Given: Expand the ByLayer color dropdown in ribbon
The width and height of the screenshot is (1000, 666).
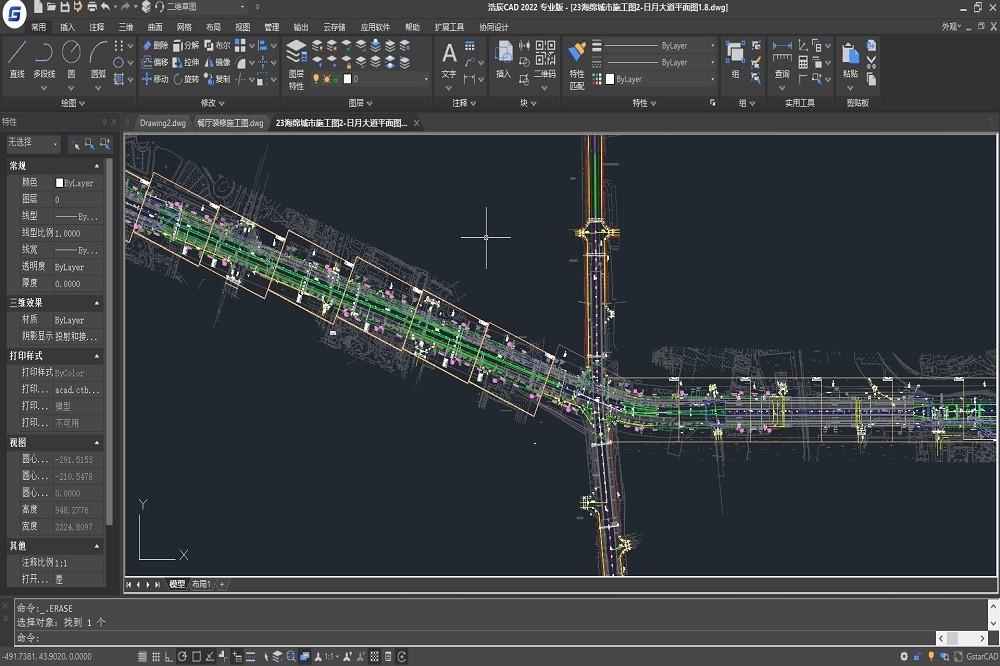Looking at the screenshot, I should click(x=660, y=79).
